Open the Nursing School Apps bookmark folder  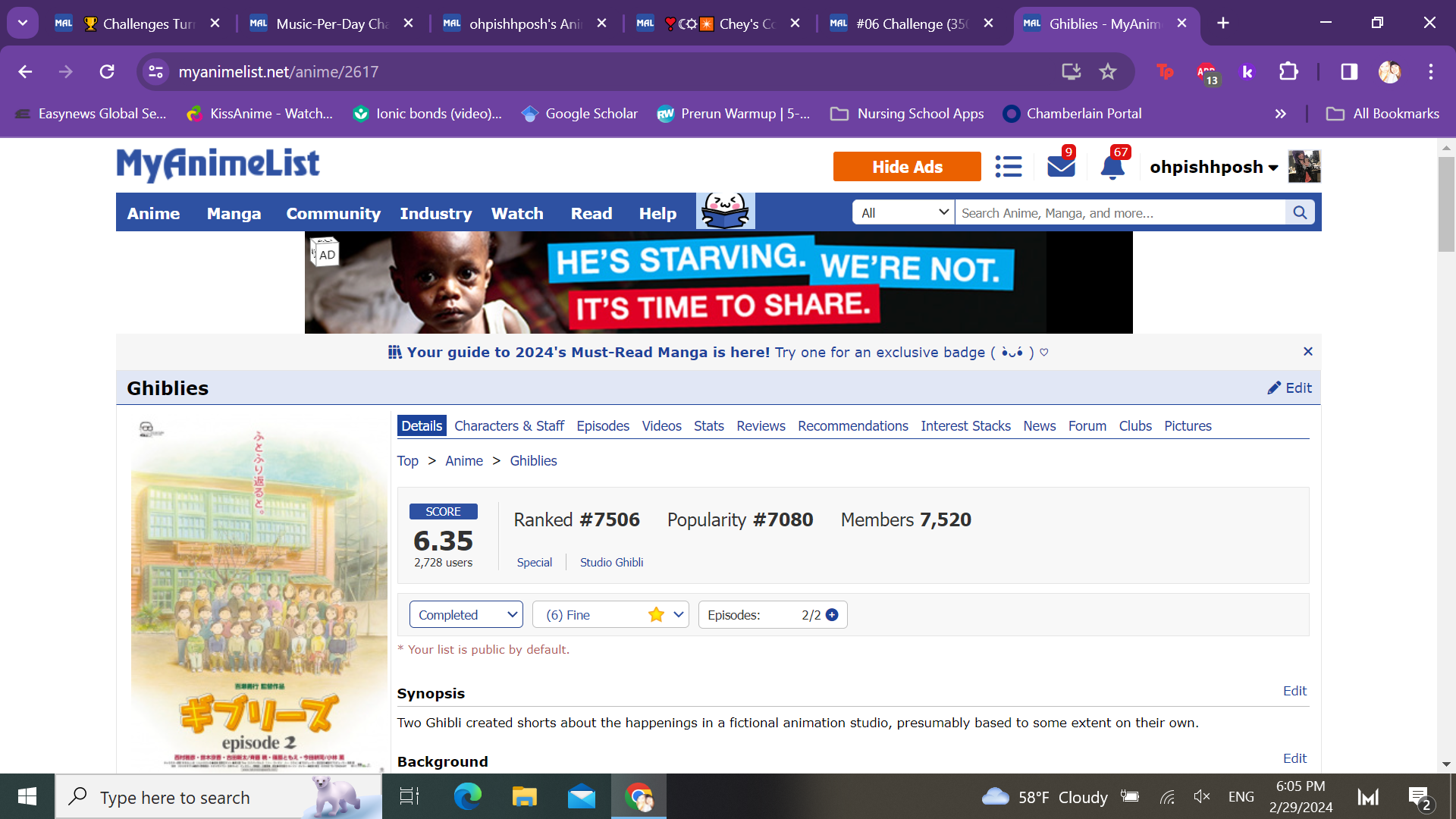click(x=907, y=114)
